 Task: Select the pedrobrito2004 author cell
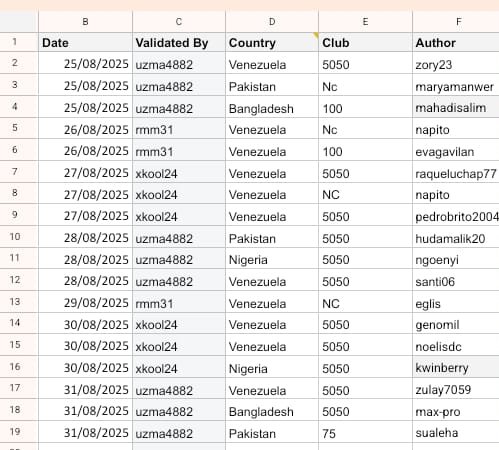point(456,216)
